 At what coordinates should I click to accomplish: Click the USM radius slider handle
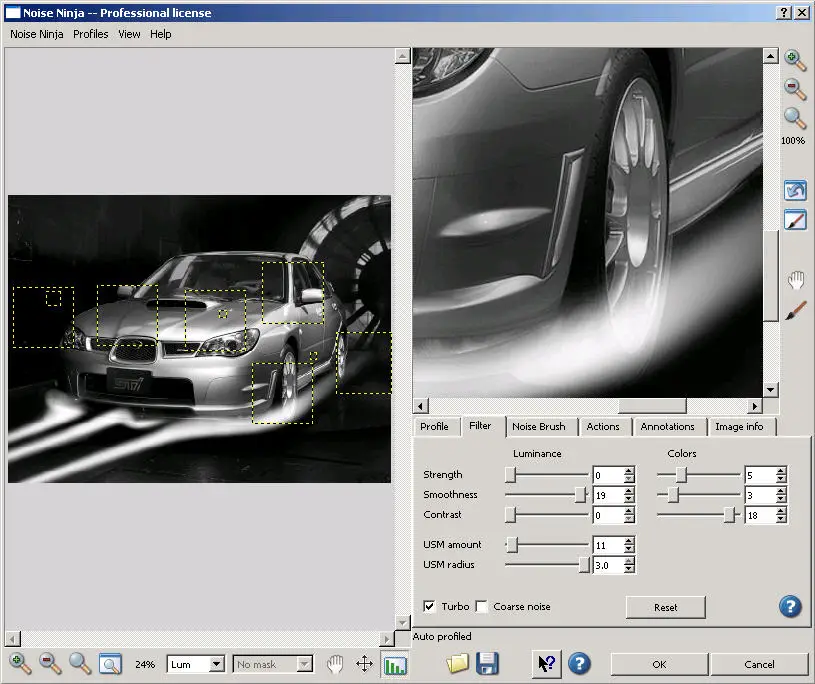(584, 564)
